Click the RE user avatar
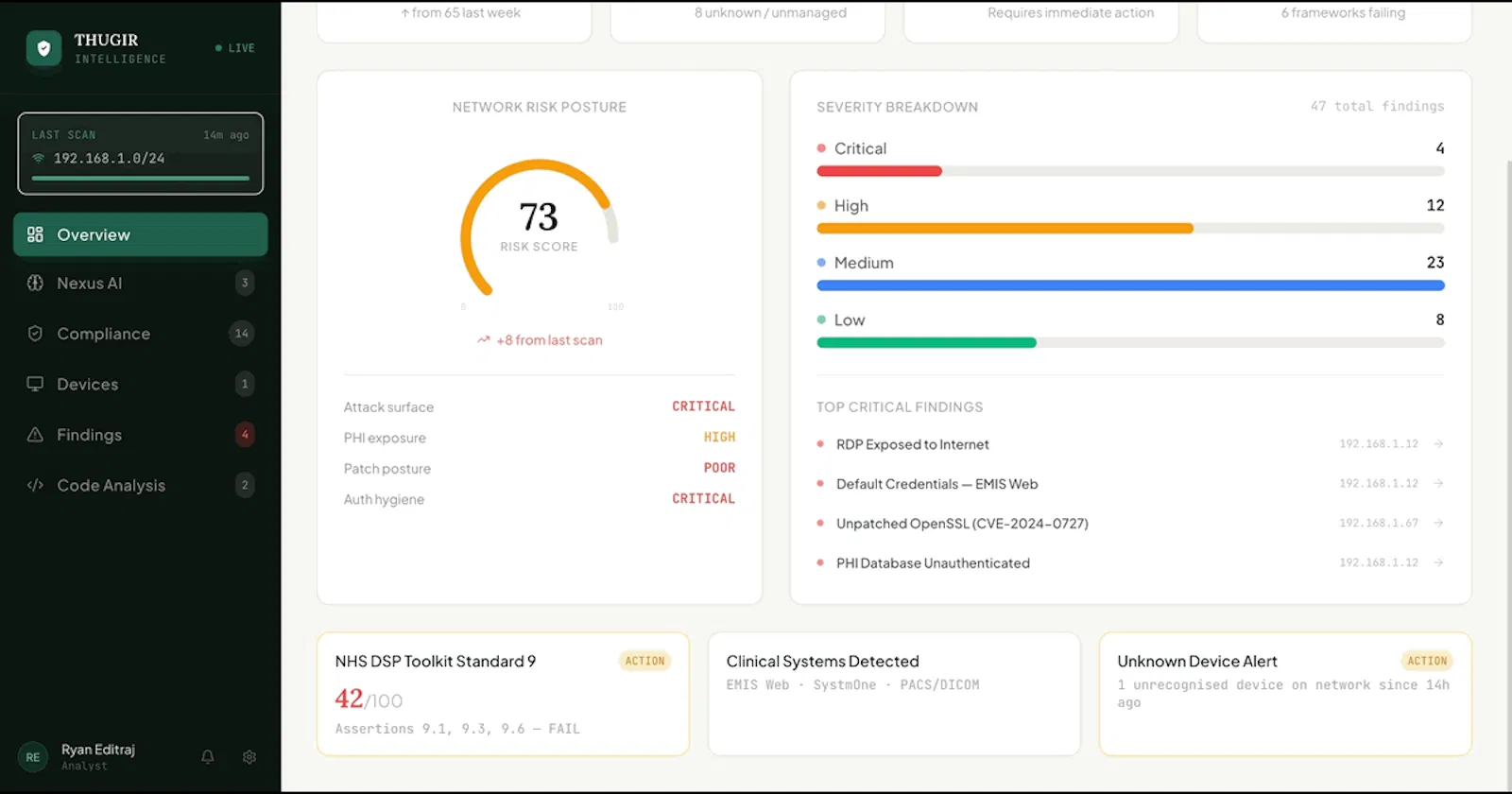Screen dimensions: 1512x794 point(33,756)
